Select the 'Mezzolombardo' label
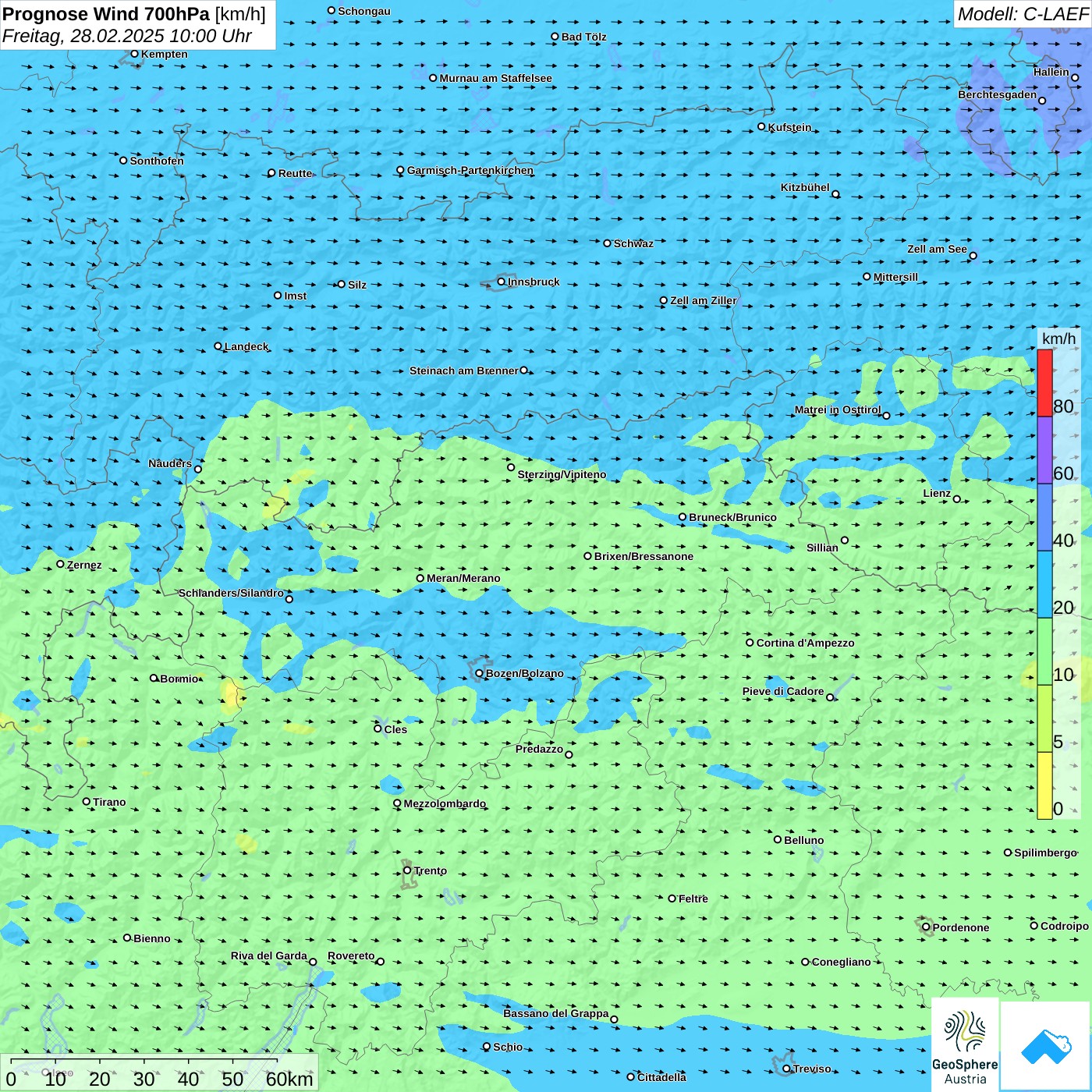 pyautogui.click(x=445, y=803)
